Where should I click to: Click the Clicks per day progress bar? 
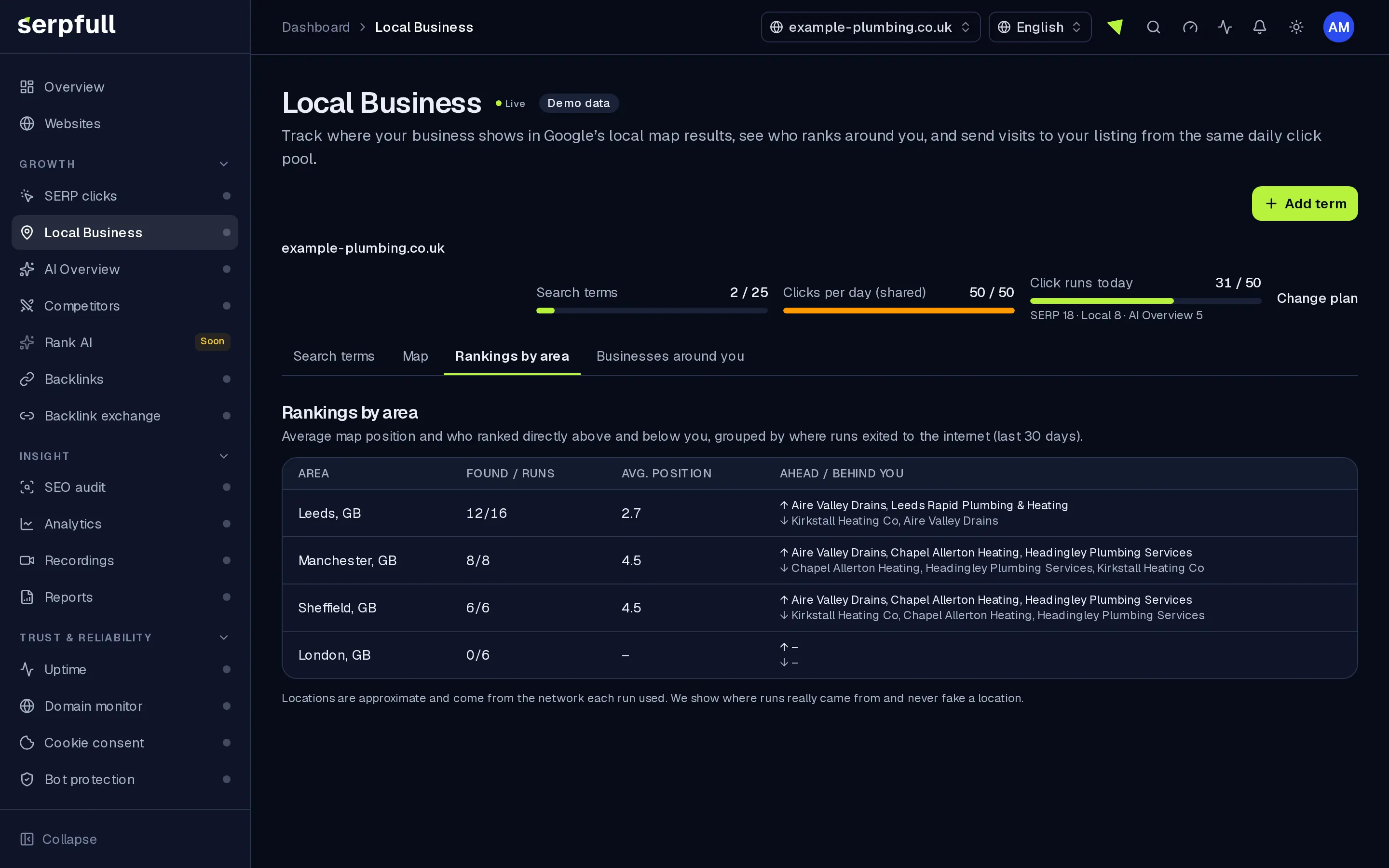click(x=898, y=311)
